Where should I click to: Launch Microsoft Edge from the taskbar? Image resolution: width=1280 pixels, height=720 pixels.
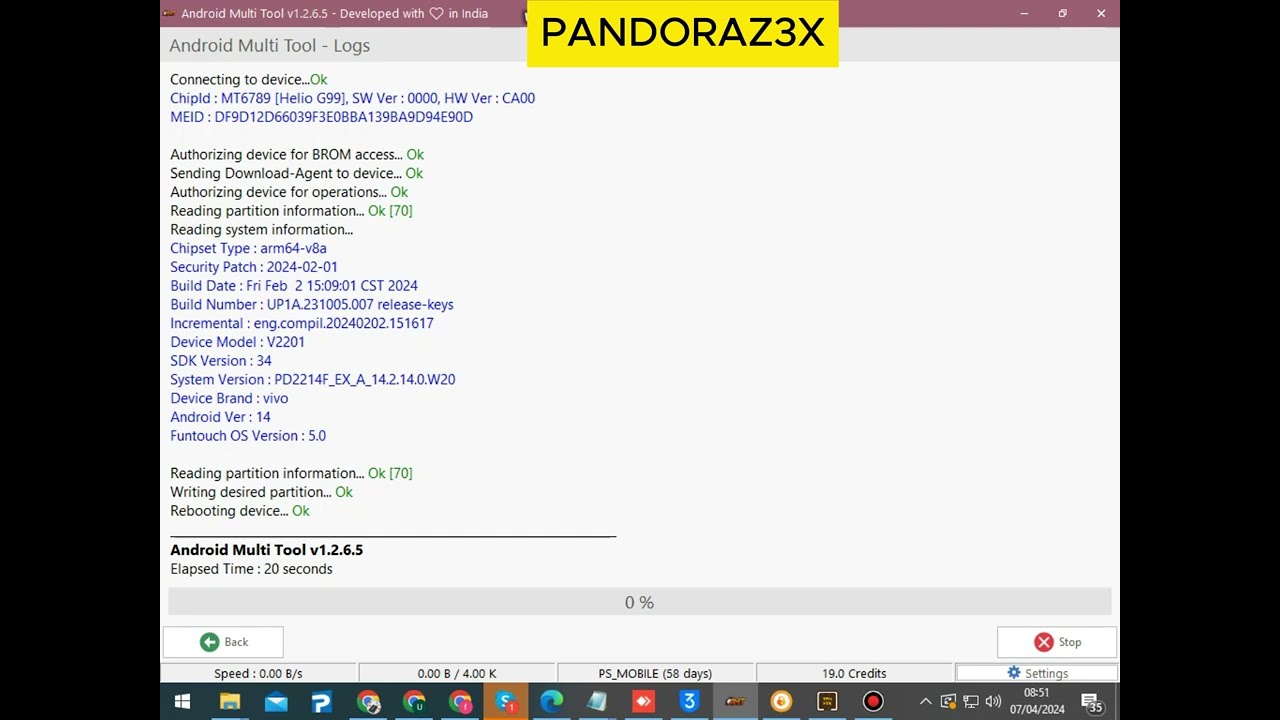point(551,702)
